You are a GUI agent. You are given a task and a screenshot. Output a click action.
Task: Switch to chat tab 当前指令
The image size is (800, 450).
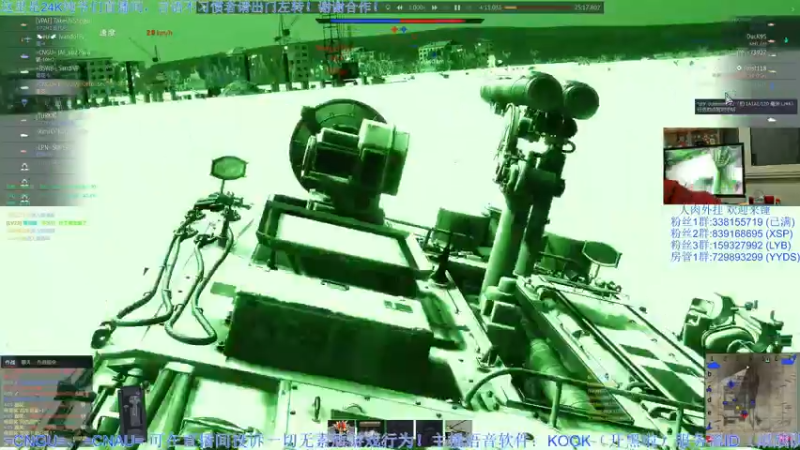[x=46, y=362]
